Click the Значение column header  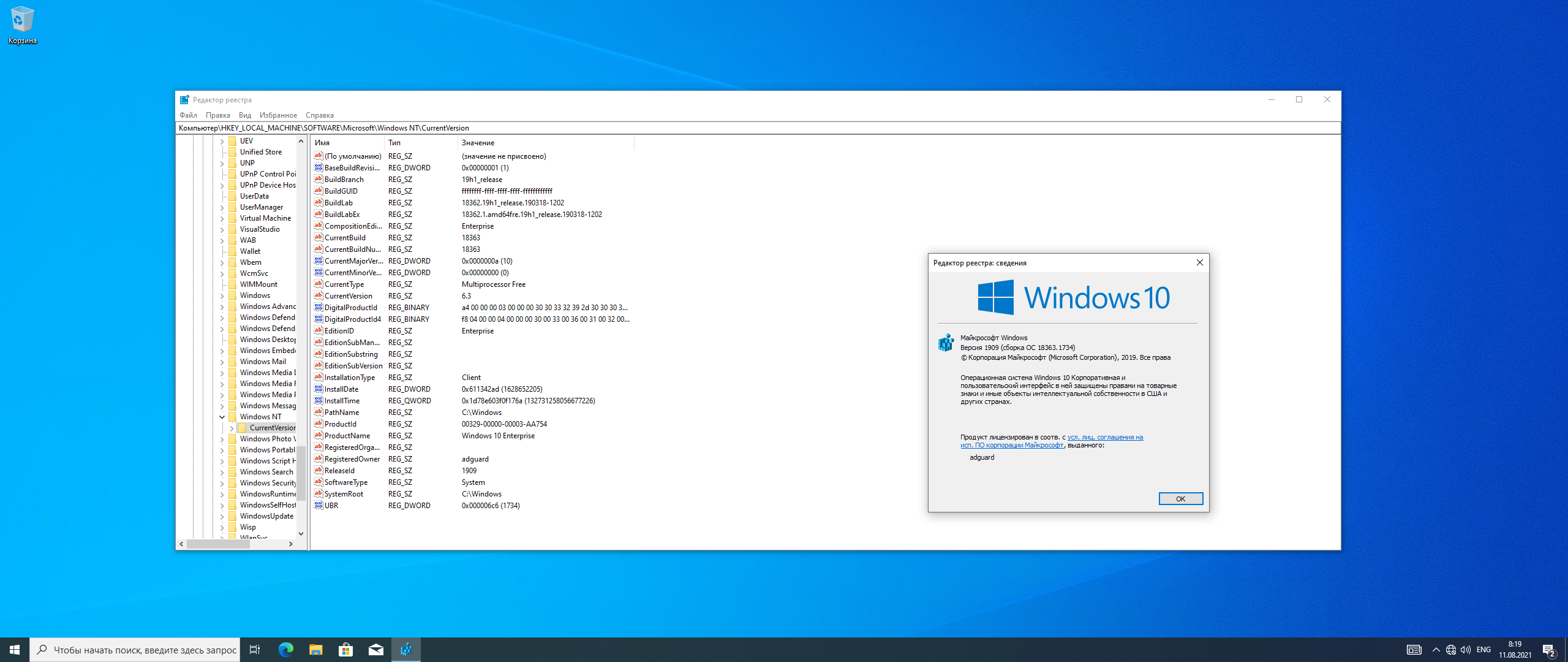point(546,143)
